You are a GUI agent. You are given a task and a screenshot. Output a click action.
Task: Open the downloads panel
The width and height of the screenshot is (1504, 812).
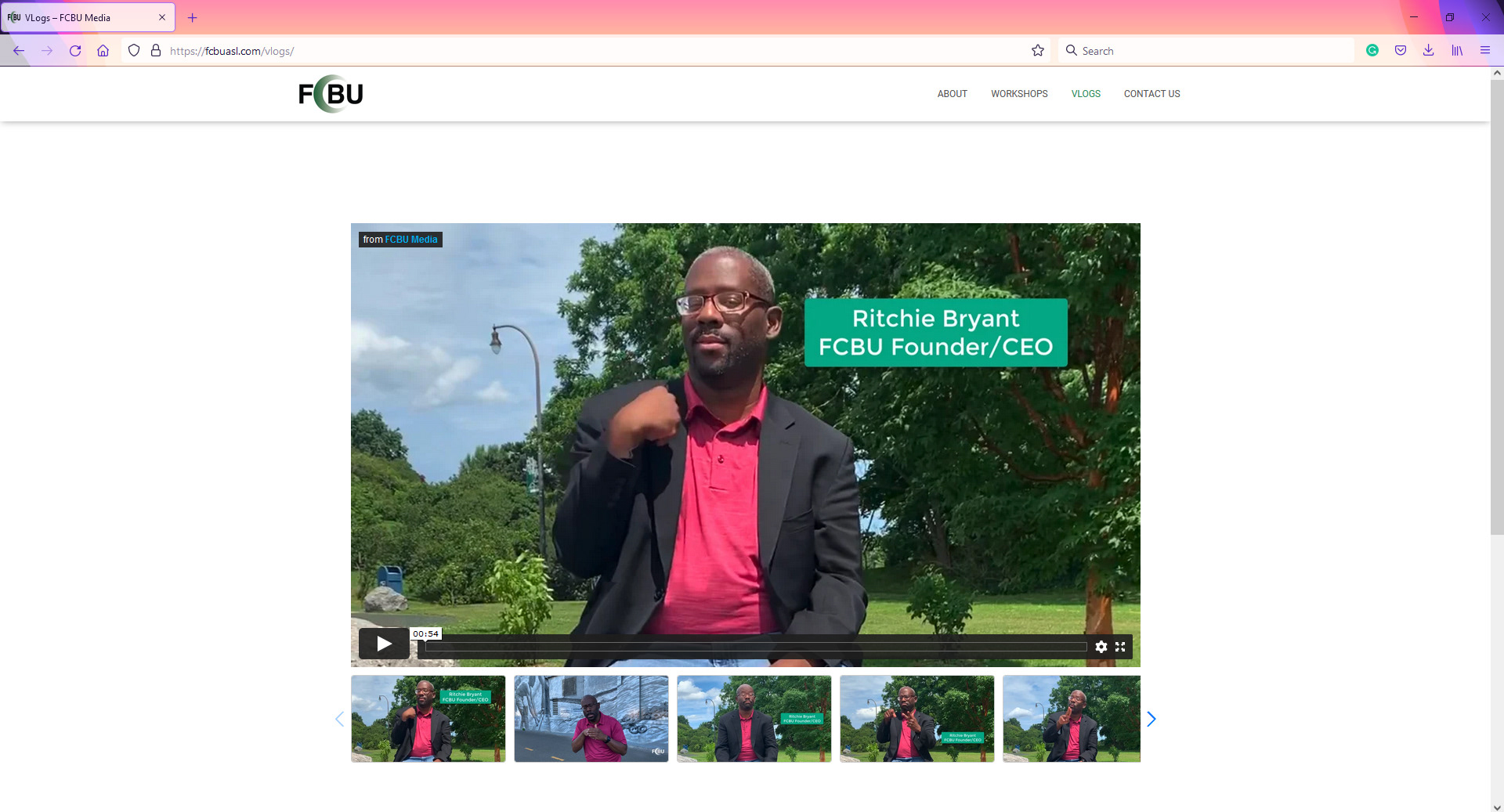pyautogui.click(x=1429, y=51)
